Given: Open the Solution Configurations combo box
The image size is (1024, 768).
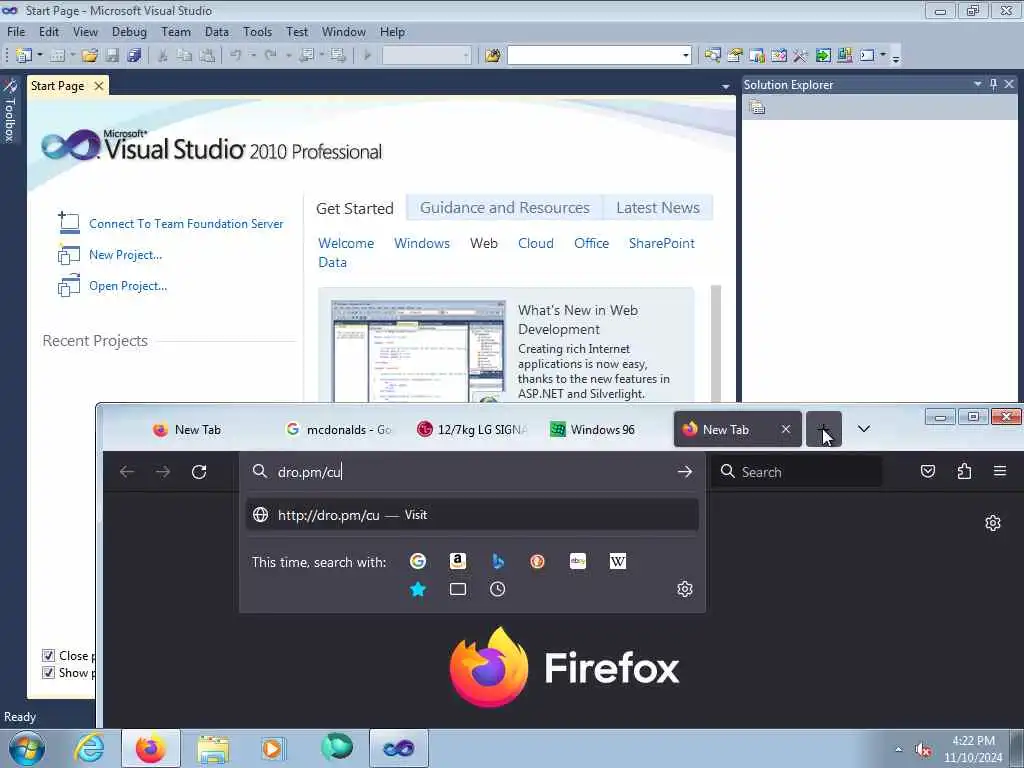Looking at the screenshot, I should [426, 56].
